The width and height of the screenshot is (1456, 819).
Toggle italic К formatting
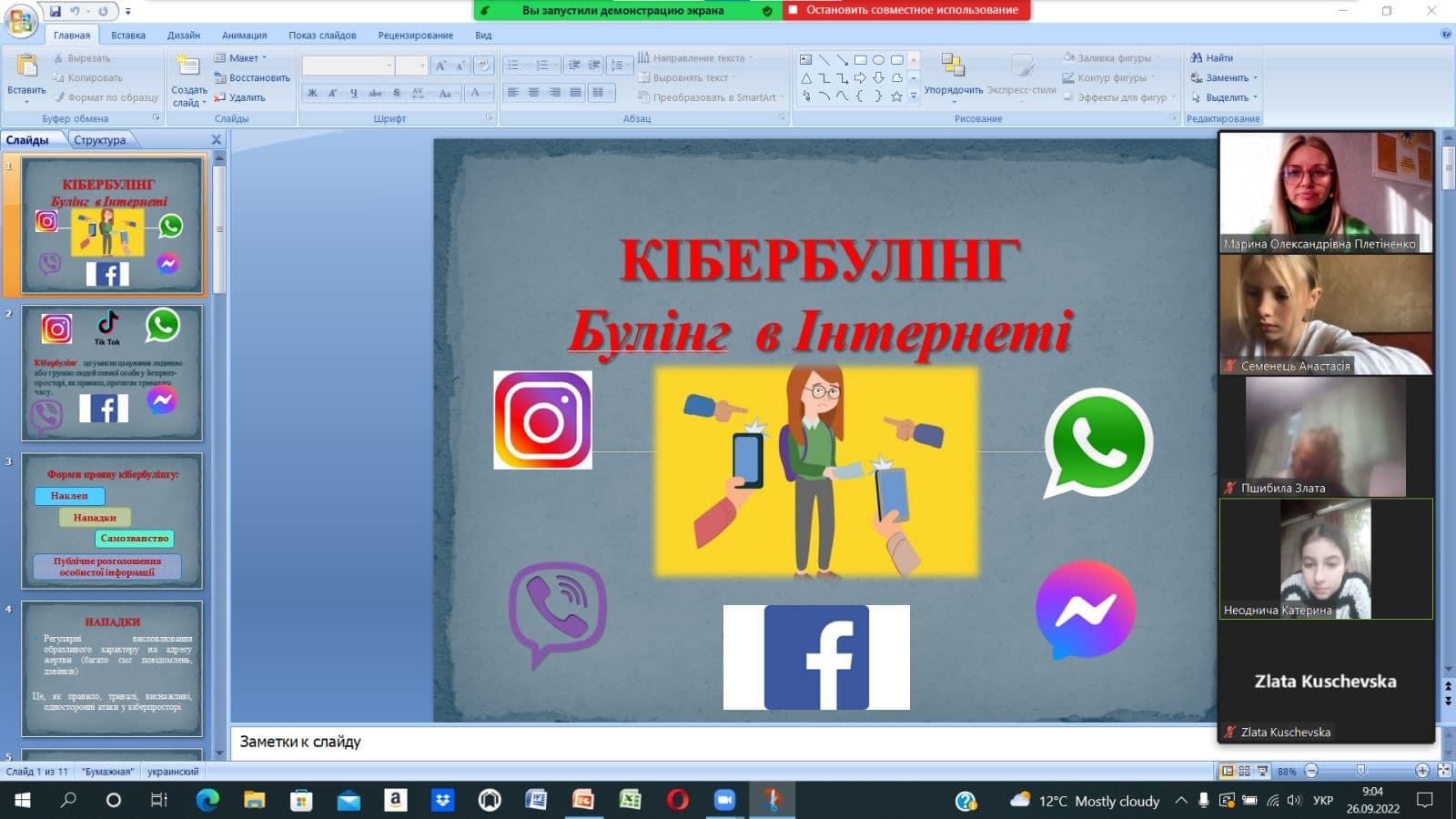pos(332,93)
